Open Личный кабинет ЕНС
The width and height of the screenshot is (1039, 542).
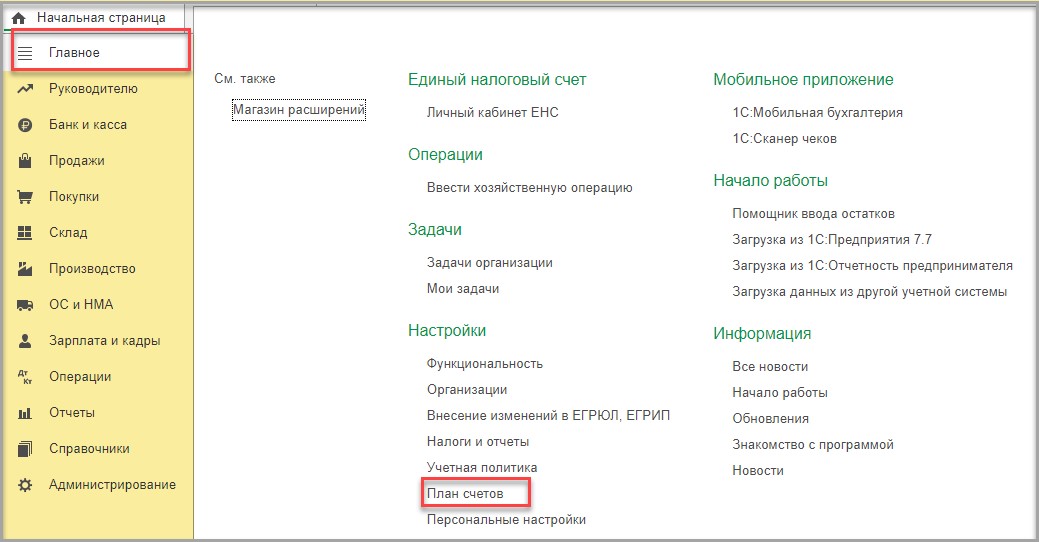(493, 113)
